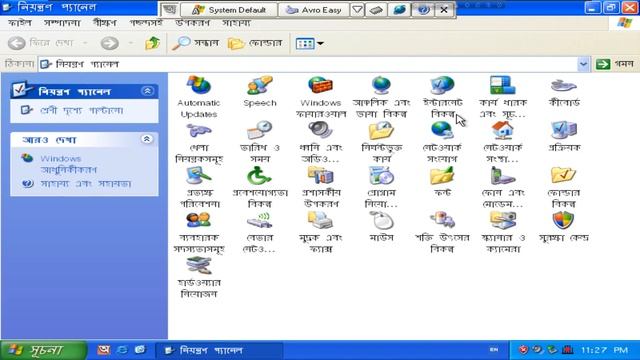
Task: Expand the address bar dropdown arrow
Action: tap(583, 64)
